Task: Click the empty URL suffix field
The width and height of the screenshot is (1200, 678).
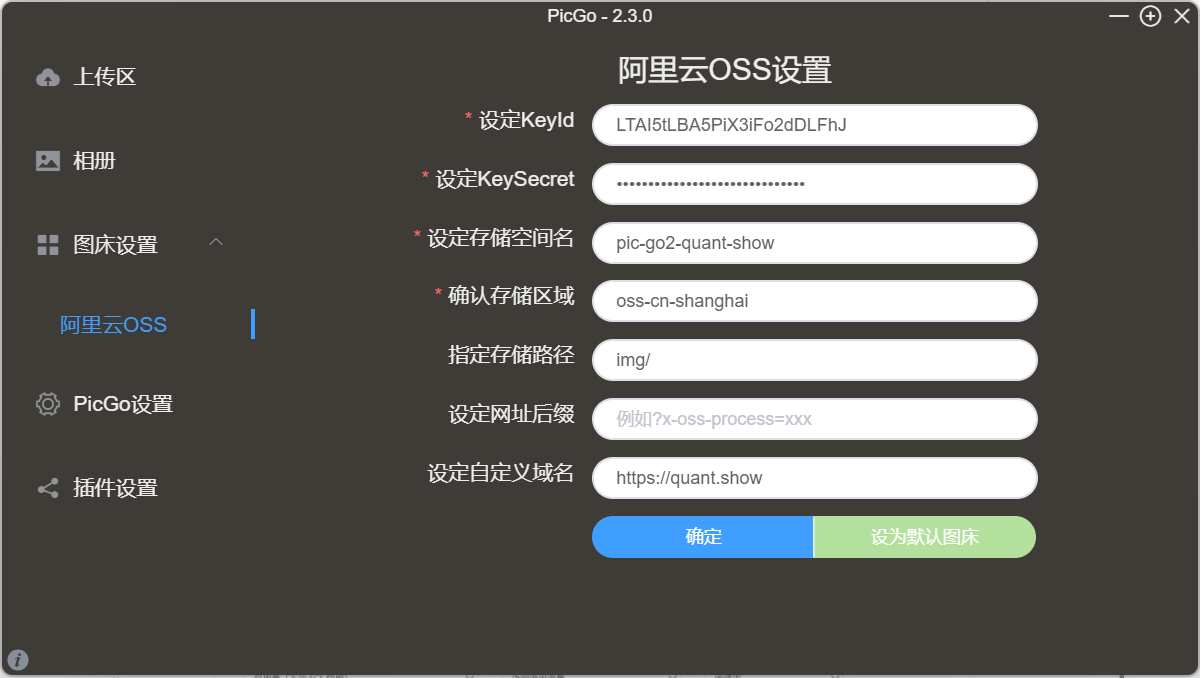Action: pos(814,419)
